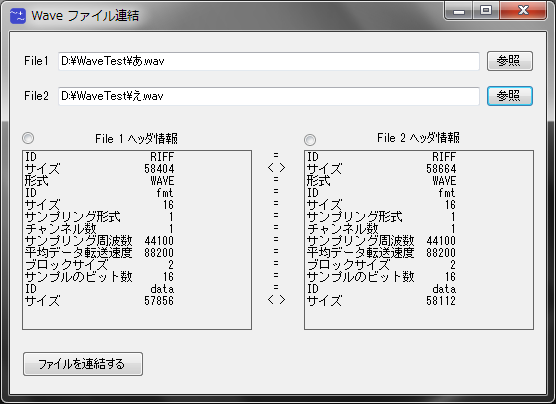Select the File 2 ヘッダ情報 radio button

[x=310, y=140]
